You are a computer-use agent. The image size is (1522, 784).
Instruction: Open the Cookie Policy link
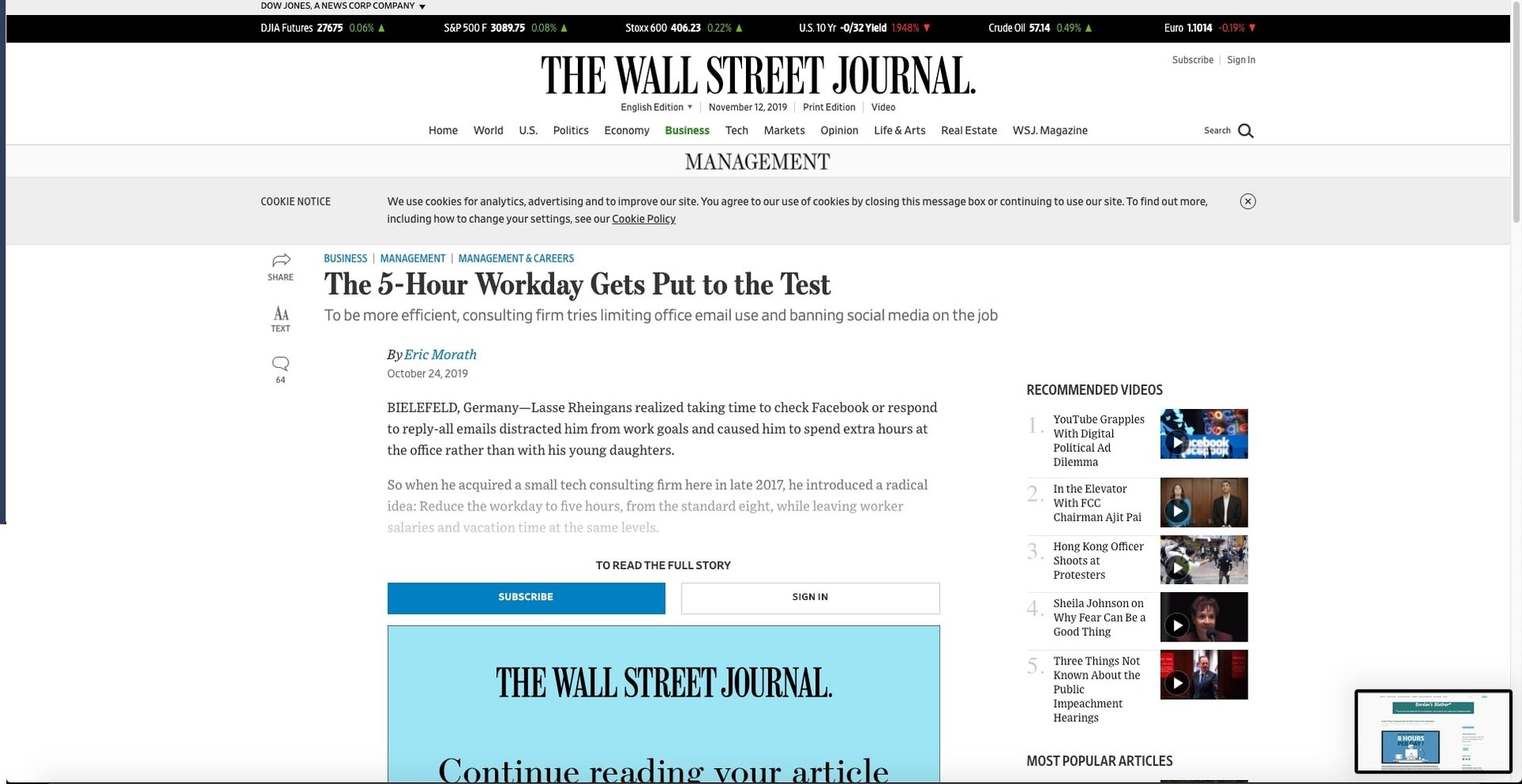[644, 220]
